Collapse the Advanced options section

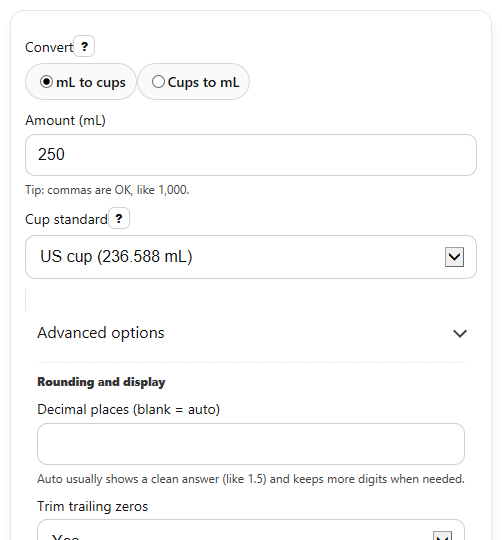pyautogui.click(x=251, y=333)
